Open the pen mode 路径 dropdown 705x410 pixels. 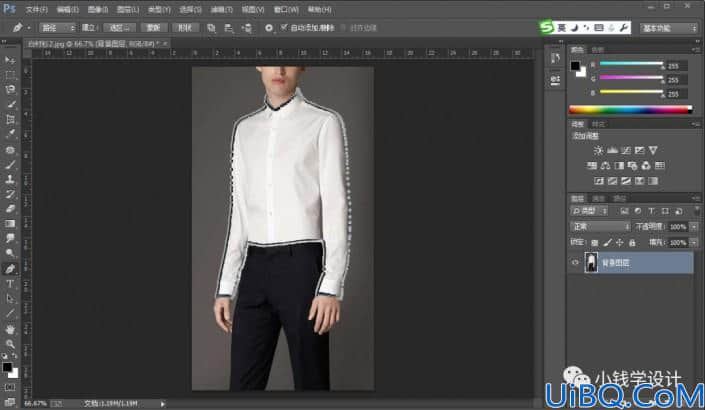(x=58, y=28)
